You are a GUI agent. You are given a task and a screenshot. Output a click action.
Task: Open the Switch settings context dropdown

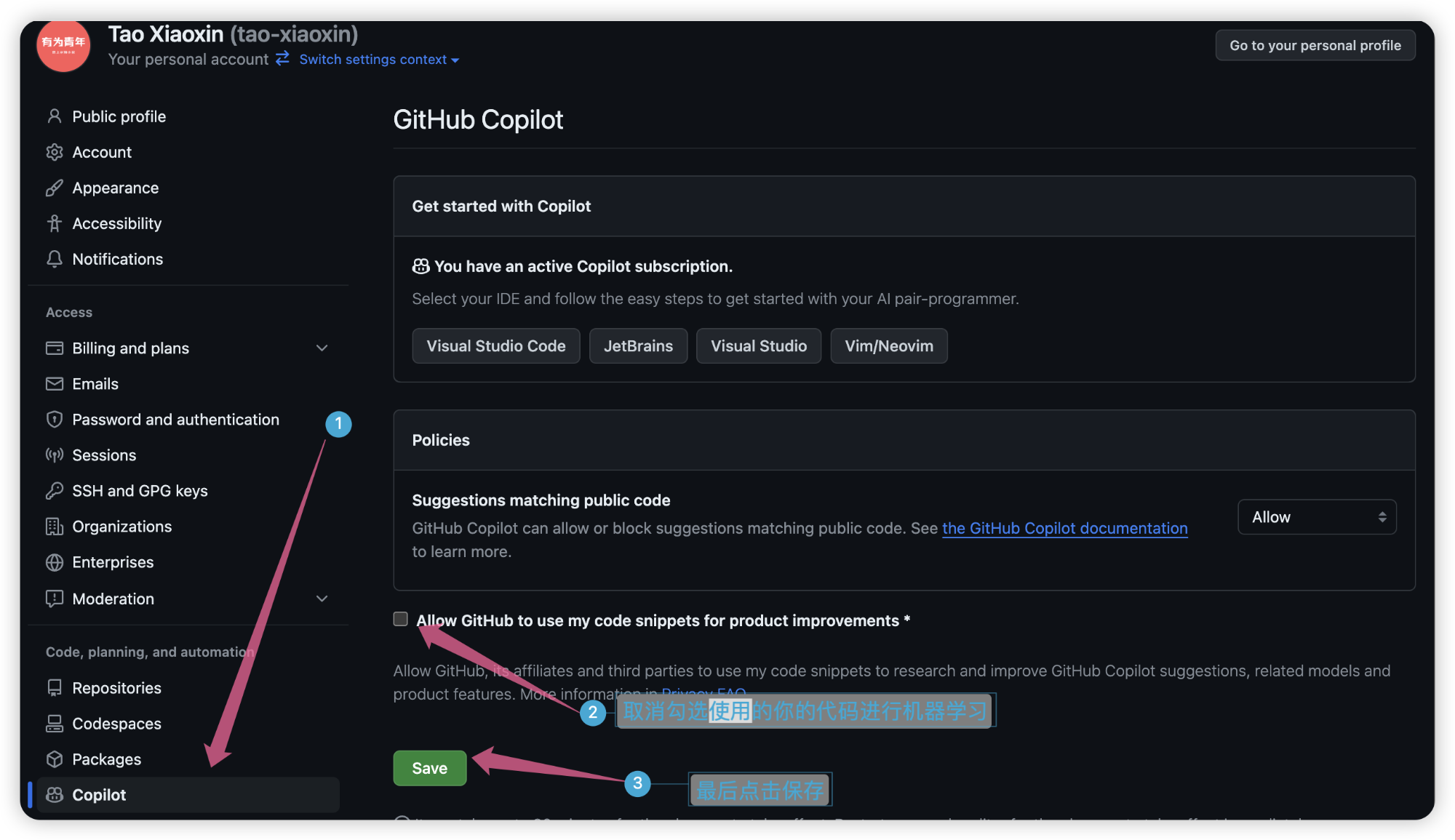coord(378,60)
